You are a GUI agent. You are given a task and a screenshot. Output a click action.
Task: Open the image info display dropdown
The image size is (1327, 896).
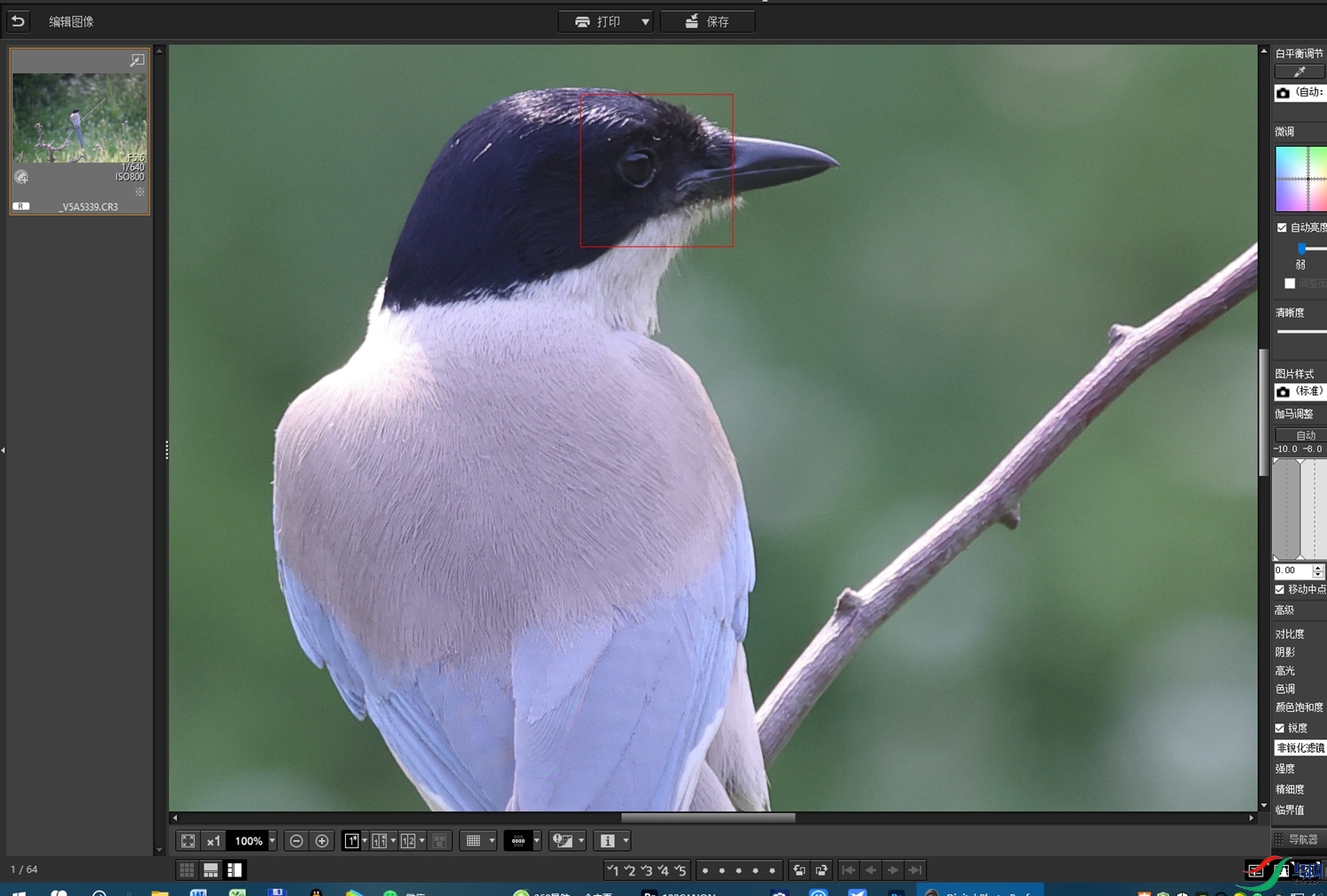[x=625, y=841]
